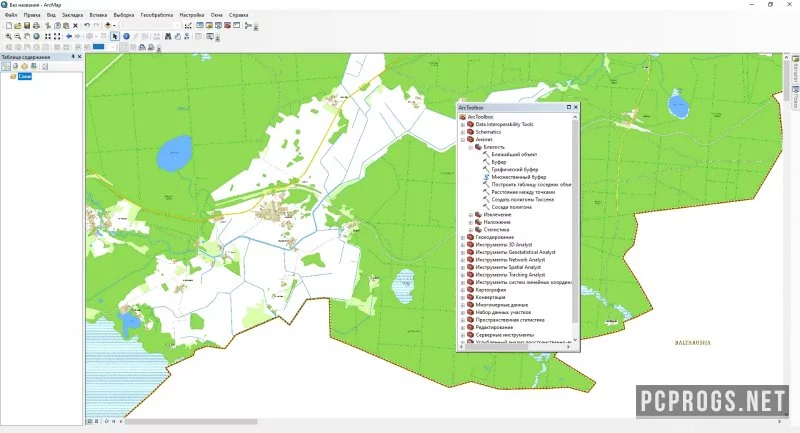This screenshot has height=433, width=800.
Task: Open the Множественный буфер script tool
Action: pos(518,177)
